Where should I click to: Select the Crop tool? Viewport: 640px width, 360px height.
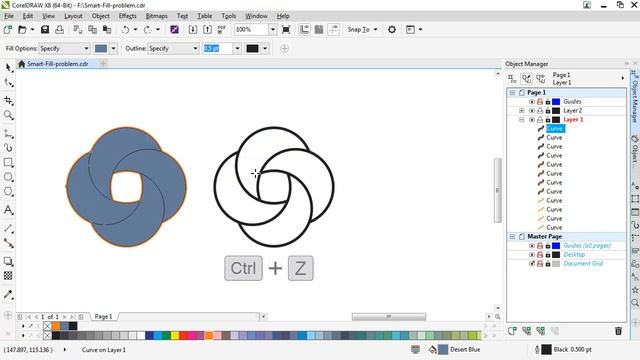(x=8, y=100)
